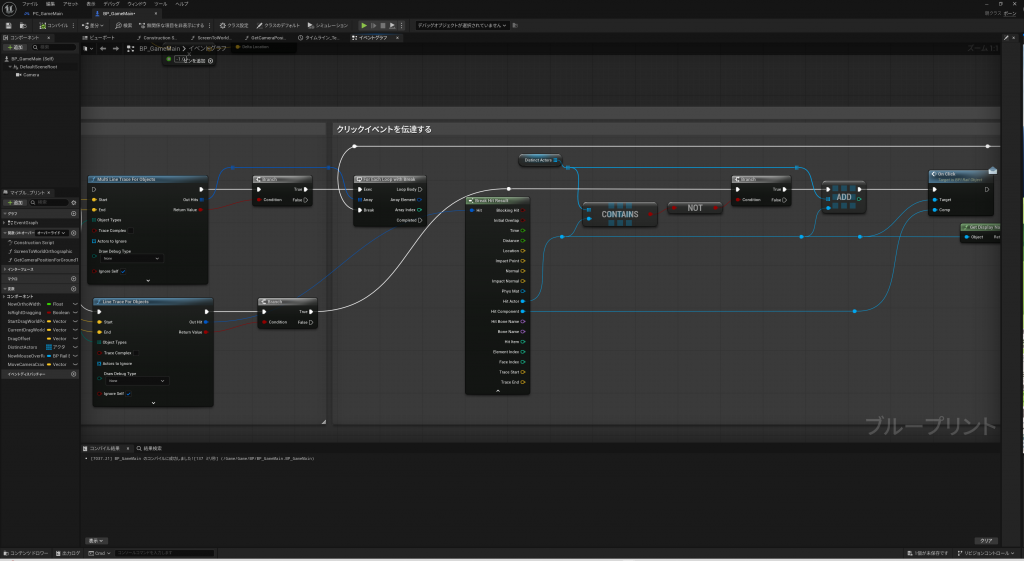
Task: Select the Camera component
Action: pyautogui.click(x=28, y=75)
